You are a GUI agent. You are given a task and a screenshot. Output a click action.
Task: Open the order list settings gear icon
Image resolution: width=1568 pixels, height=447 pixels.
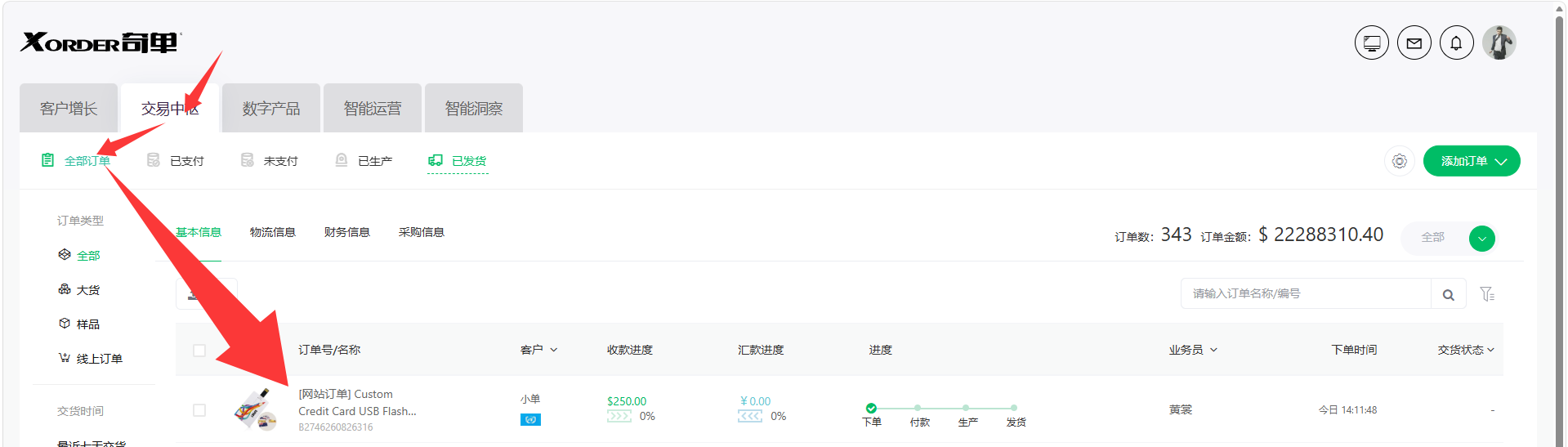[x=1400, y=162]
